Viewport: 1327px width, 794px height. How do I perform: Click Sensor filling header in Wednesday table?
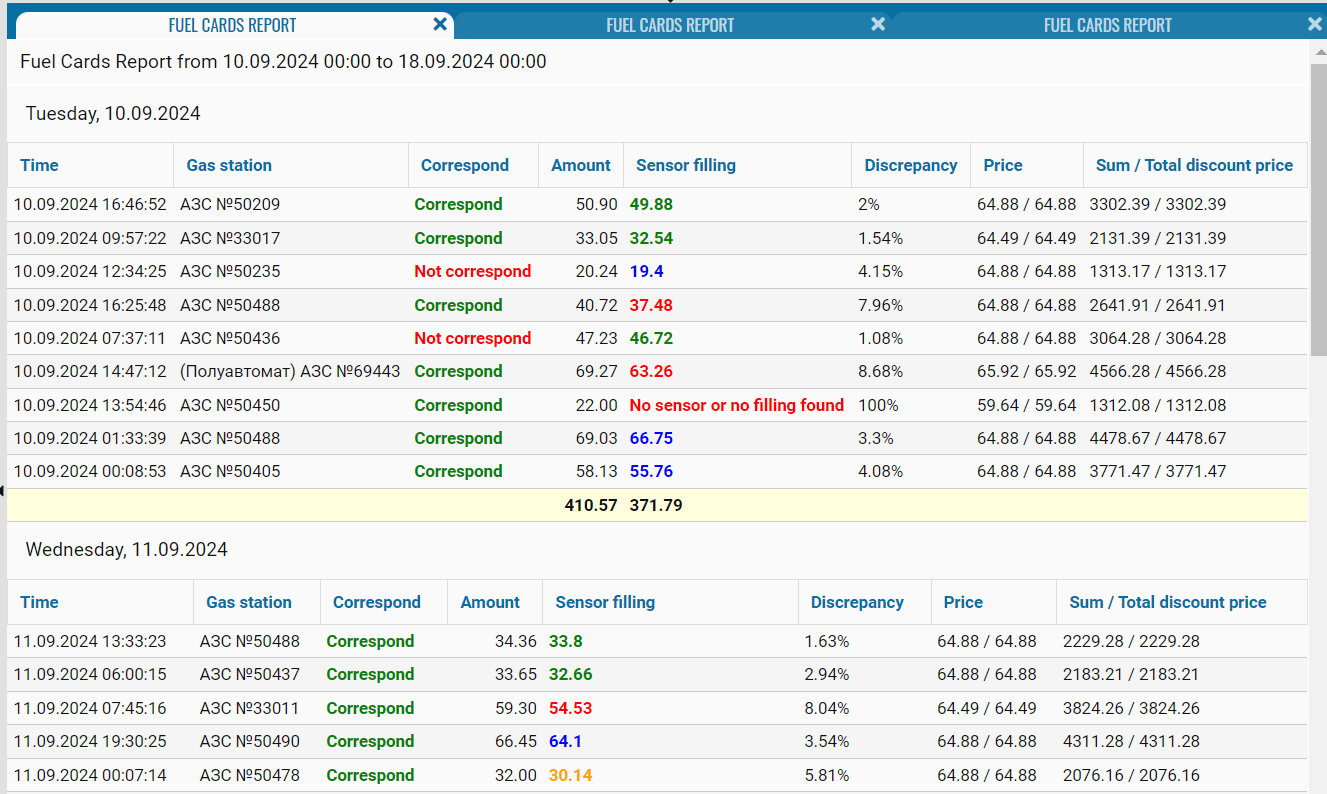pos(605,602)
